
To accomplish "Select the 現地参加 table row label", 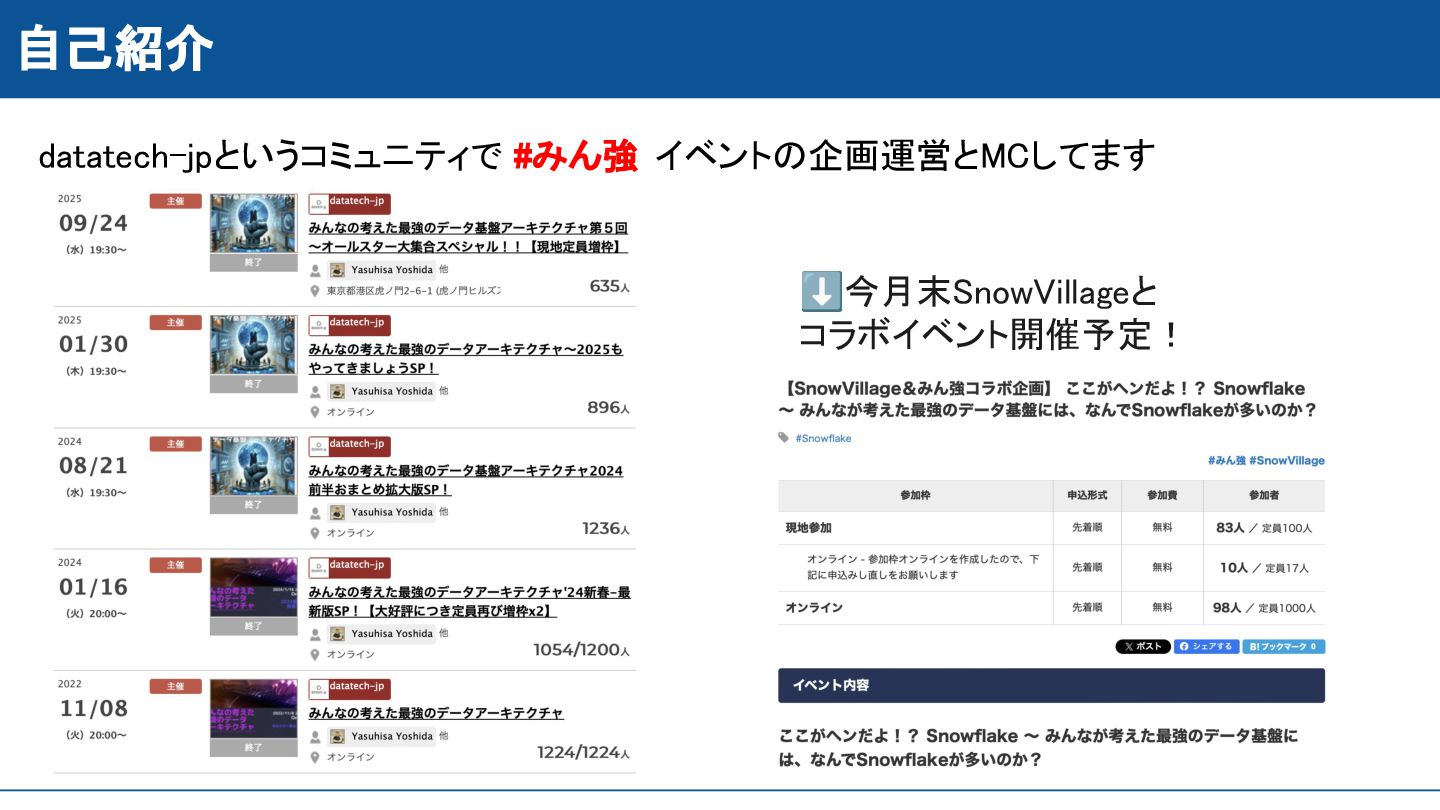I will [808, 528].
